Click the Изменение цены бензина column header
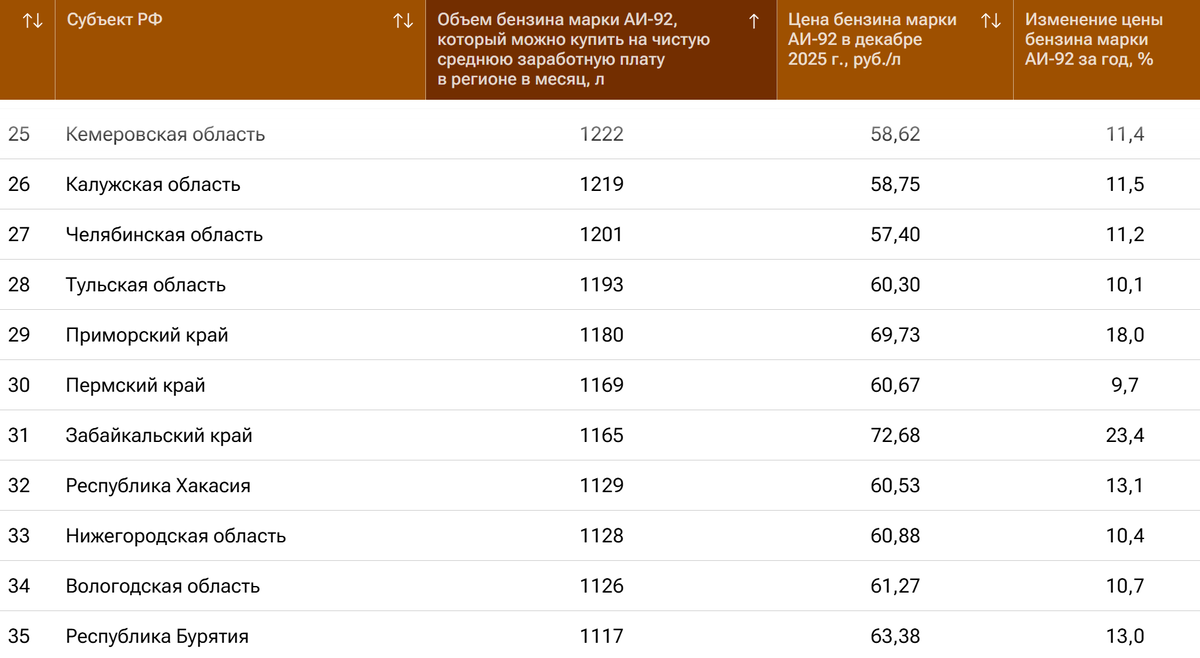This screenshot has height=658, width=1200. (1089, 40)
